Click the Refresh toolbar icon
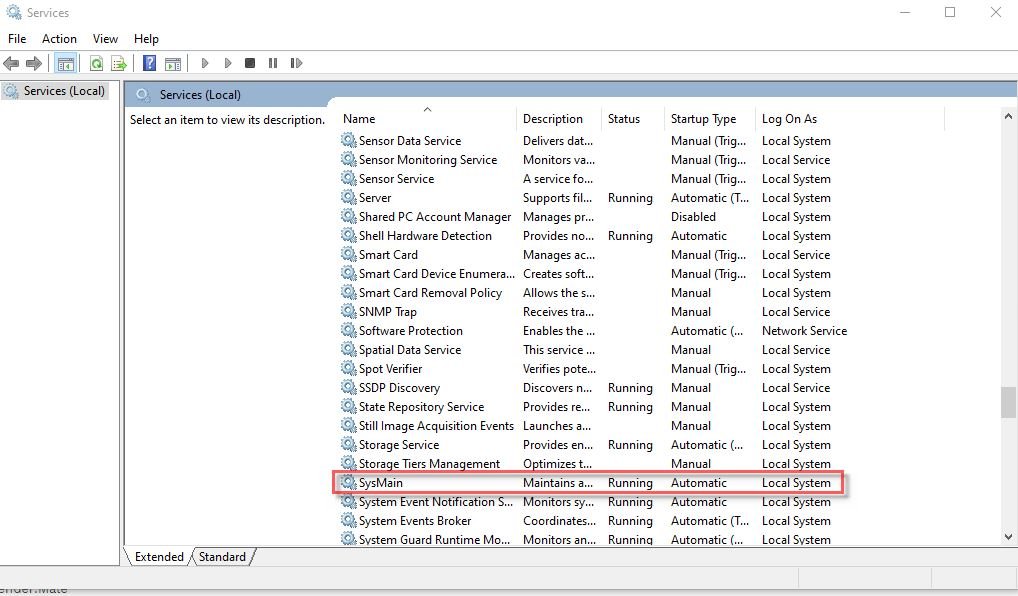 96,63
